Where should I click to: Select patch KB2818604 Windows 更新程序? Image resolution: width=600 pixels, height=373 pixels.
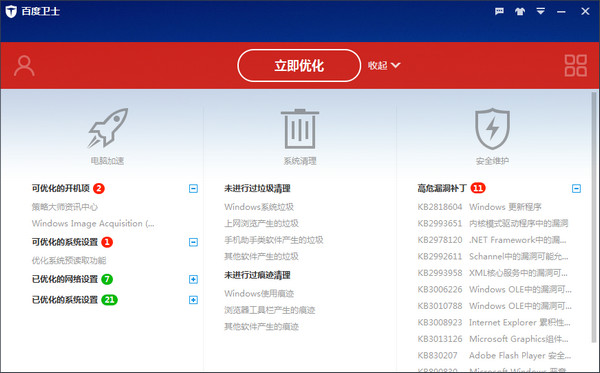(x=479, y=207)
